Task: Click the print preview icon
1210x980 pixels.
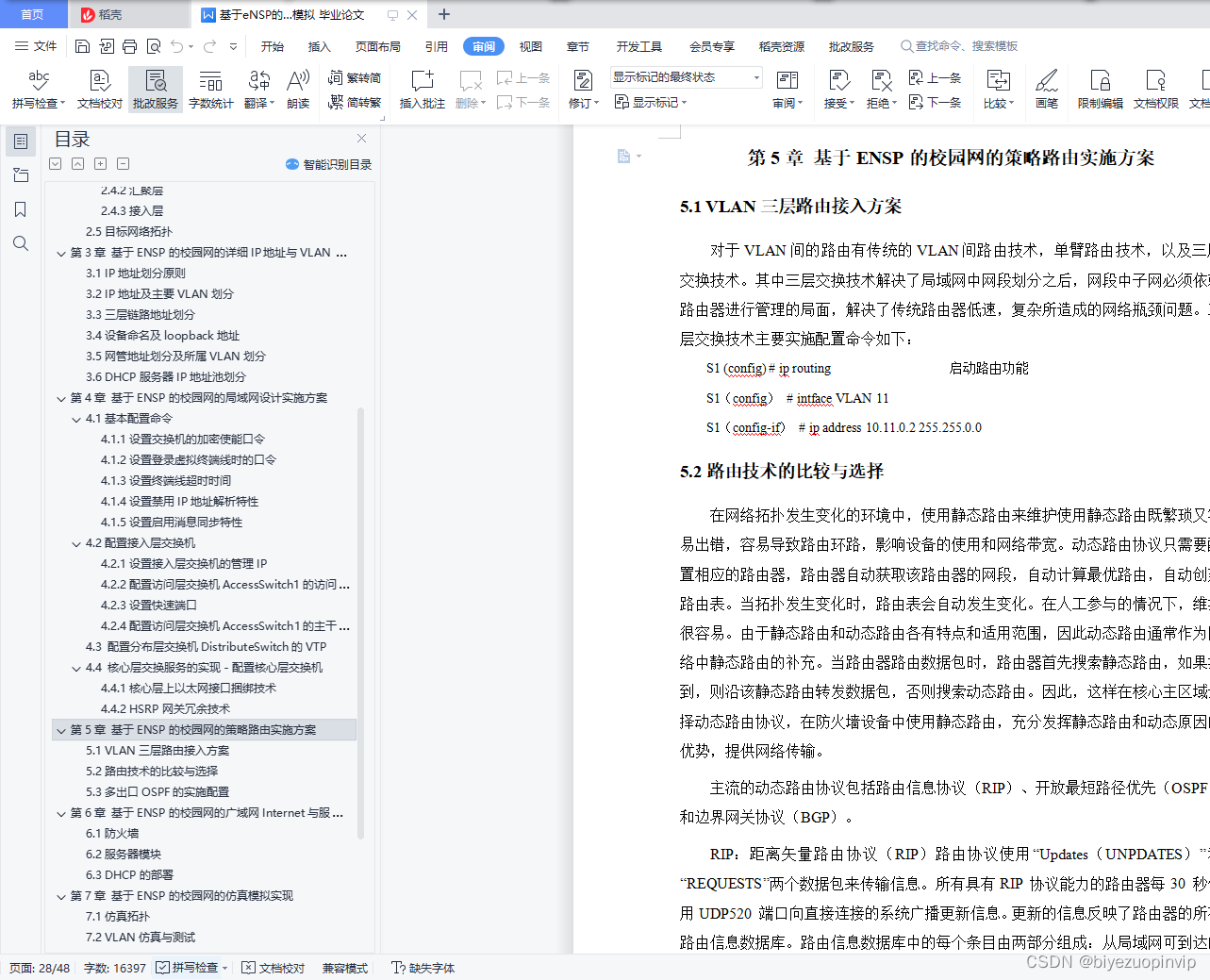Action: (153, 46)
